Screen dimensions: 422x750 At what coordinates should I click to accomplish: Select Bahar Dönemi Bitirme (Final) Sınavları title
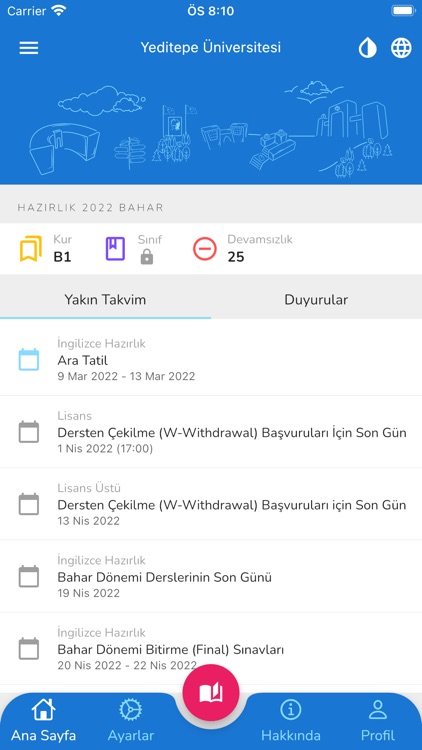(x=171, y=650)
